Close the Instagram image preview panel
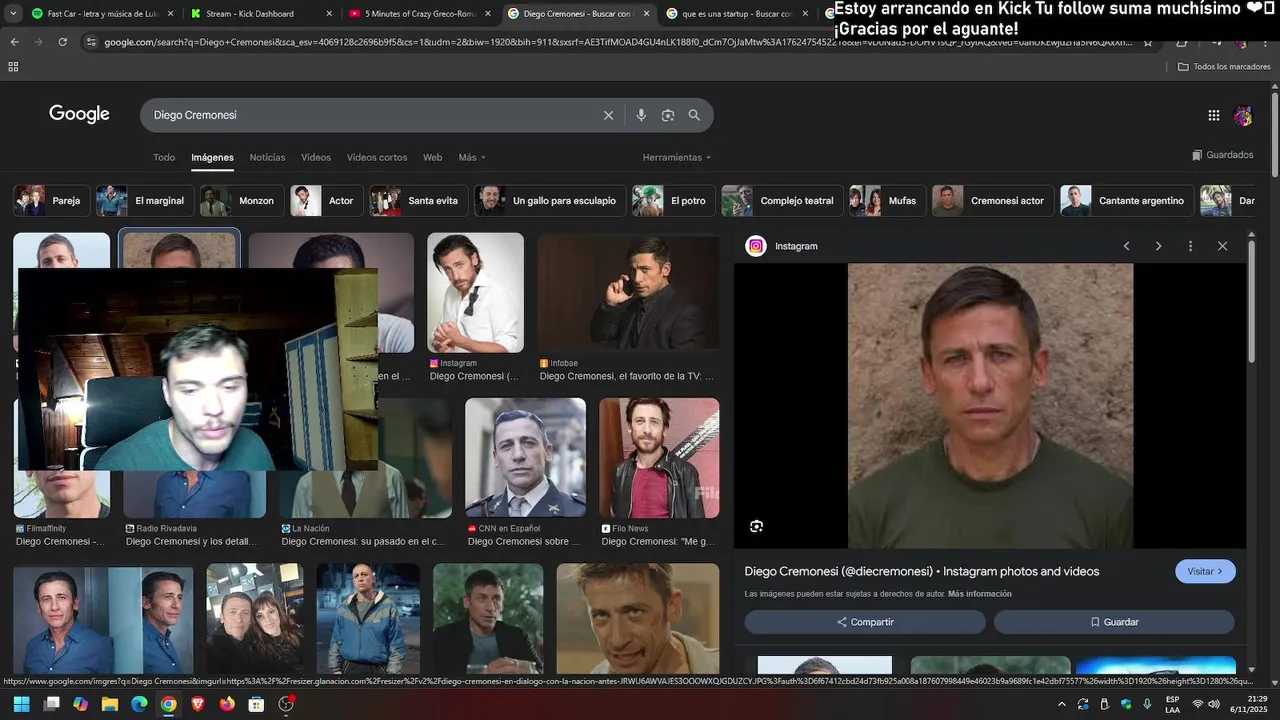Image resolution: width=1280 pixels, height=720 pixels. (1222, 246)
